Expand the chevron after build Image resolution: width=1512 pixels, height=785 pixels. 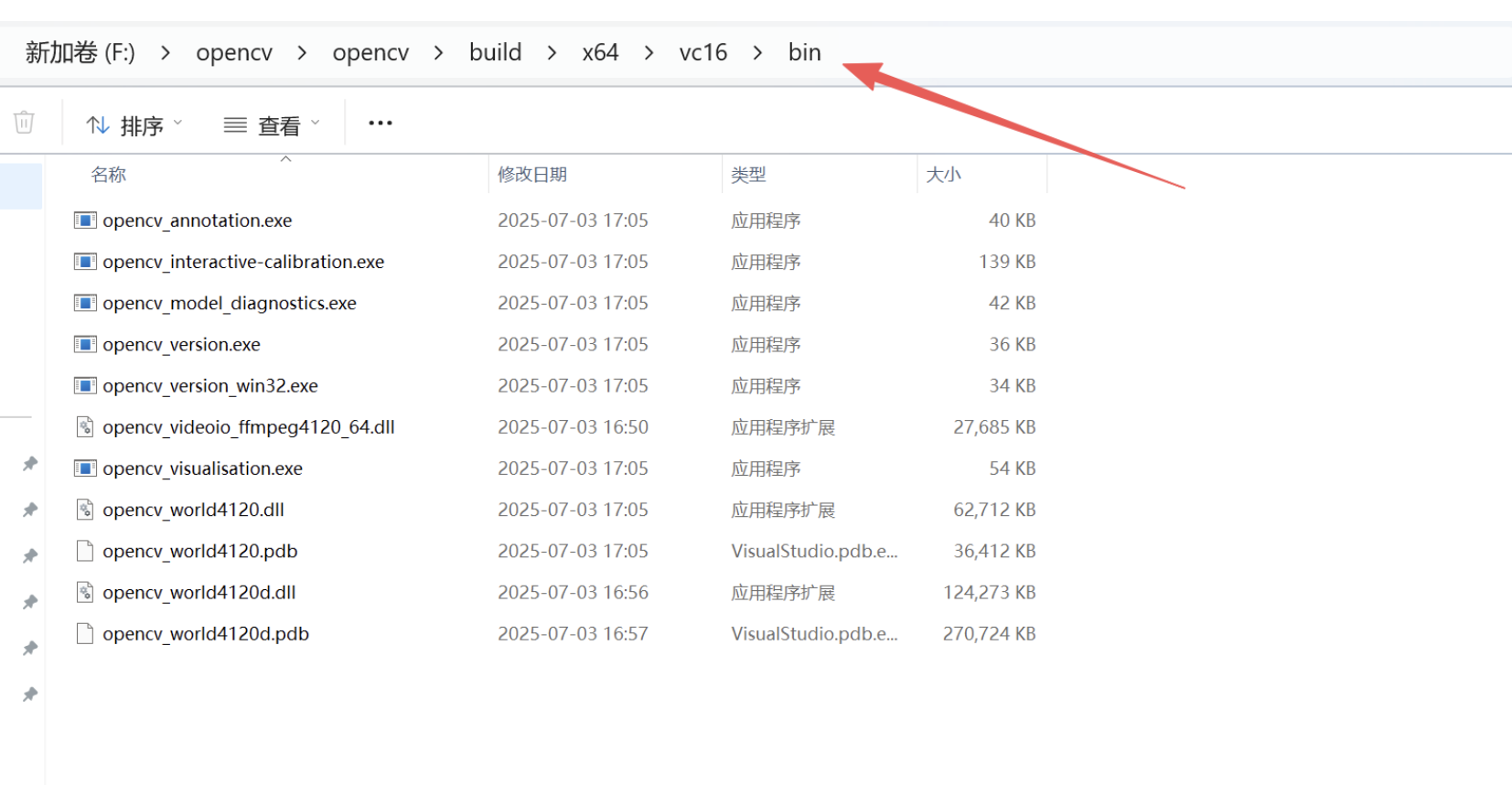pos(552,53)
